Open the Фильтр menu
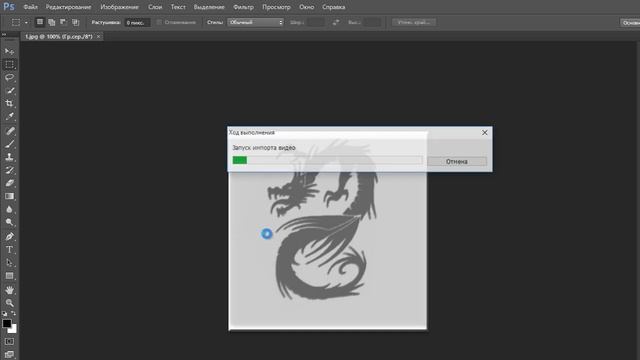640x360 pixels. pyautogui.click(x=243, y=7)
